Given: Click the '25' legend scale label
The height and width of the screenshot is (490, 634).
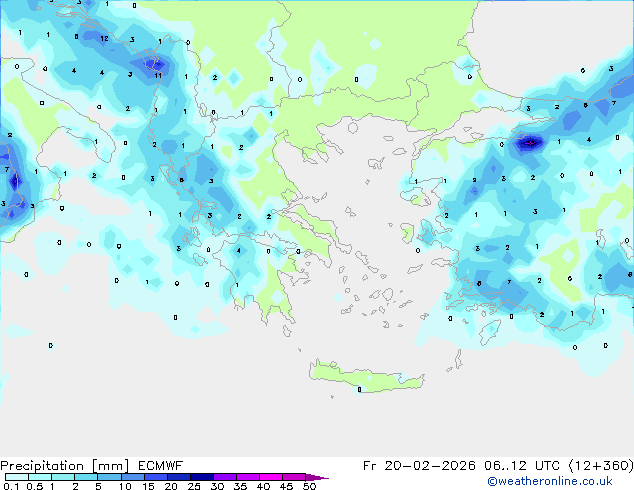Looking at the screenshot, I should pos(194,486).
